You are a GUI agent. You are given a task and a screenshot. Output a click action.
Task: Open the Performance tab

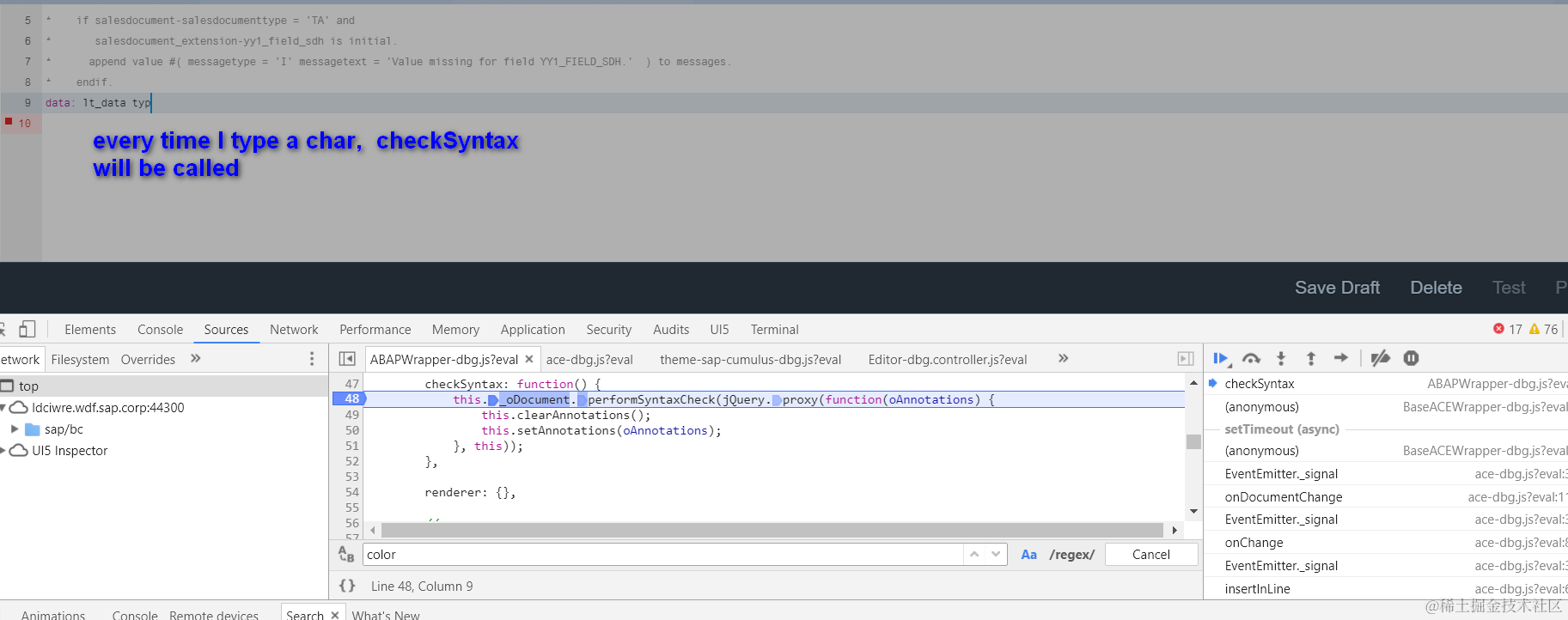point(375,330)
